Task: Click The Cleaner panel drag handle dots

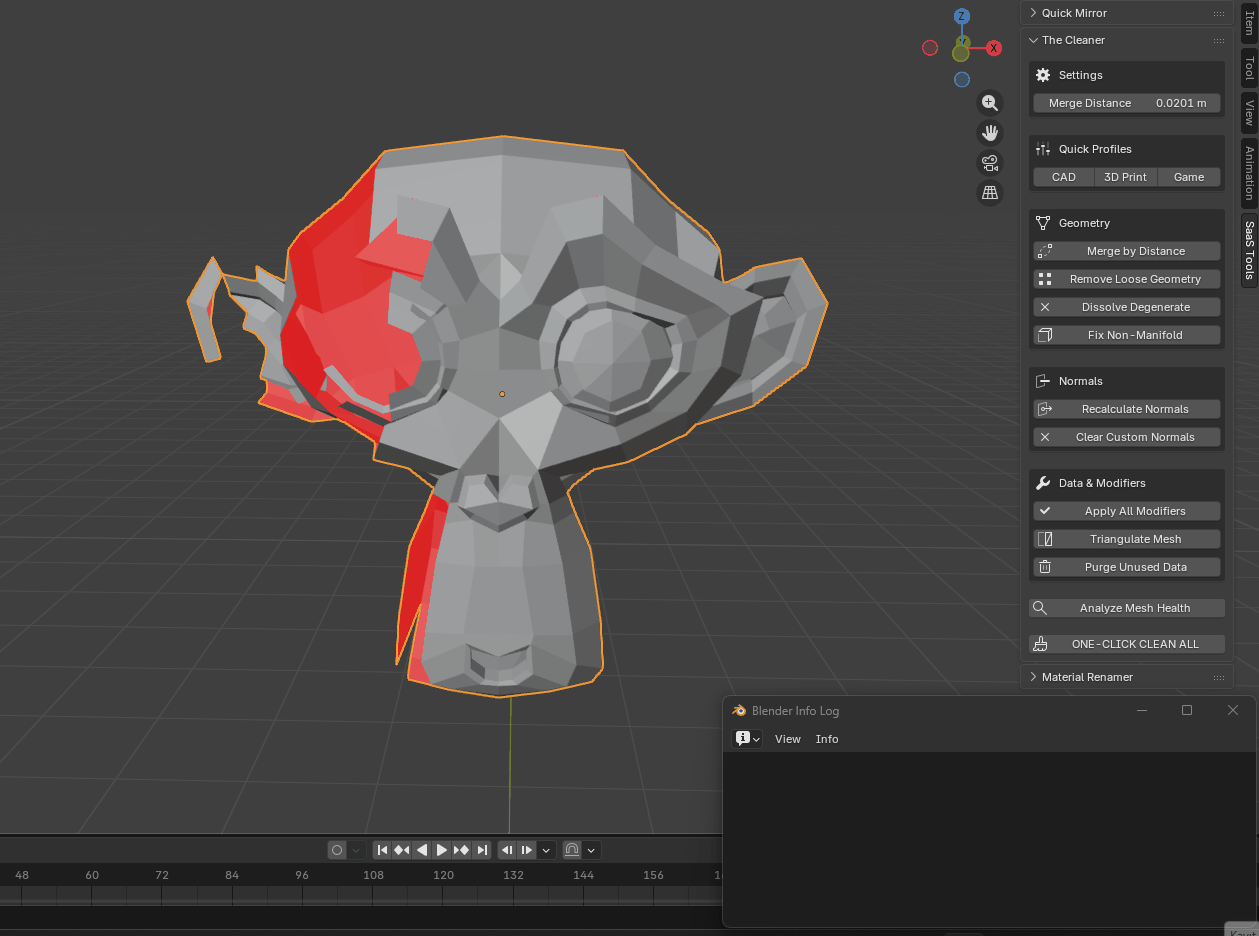Action: point(1218,41)
